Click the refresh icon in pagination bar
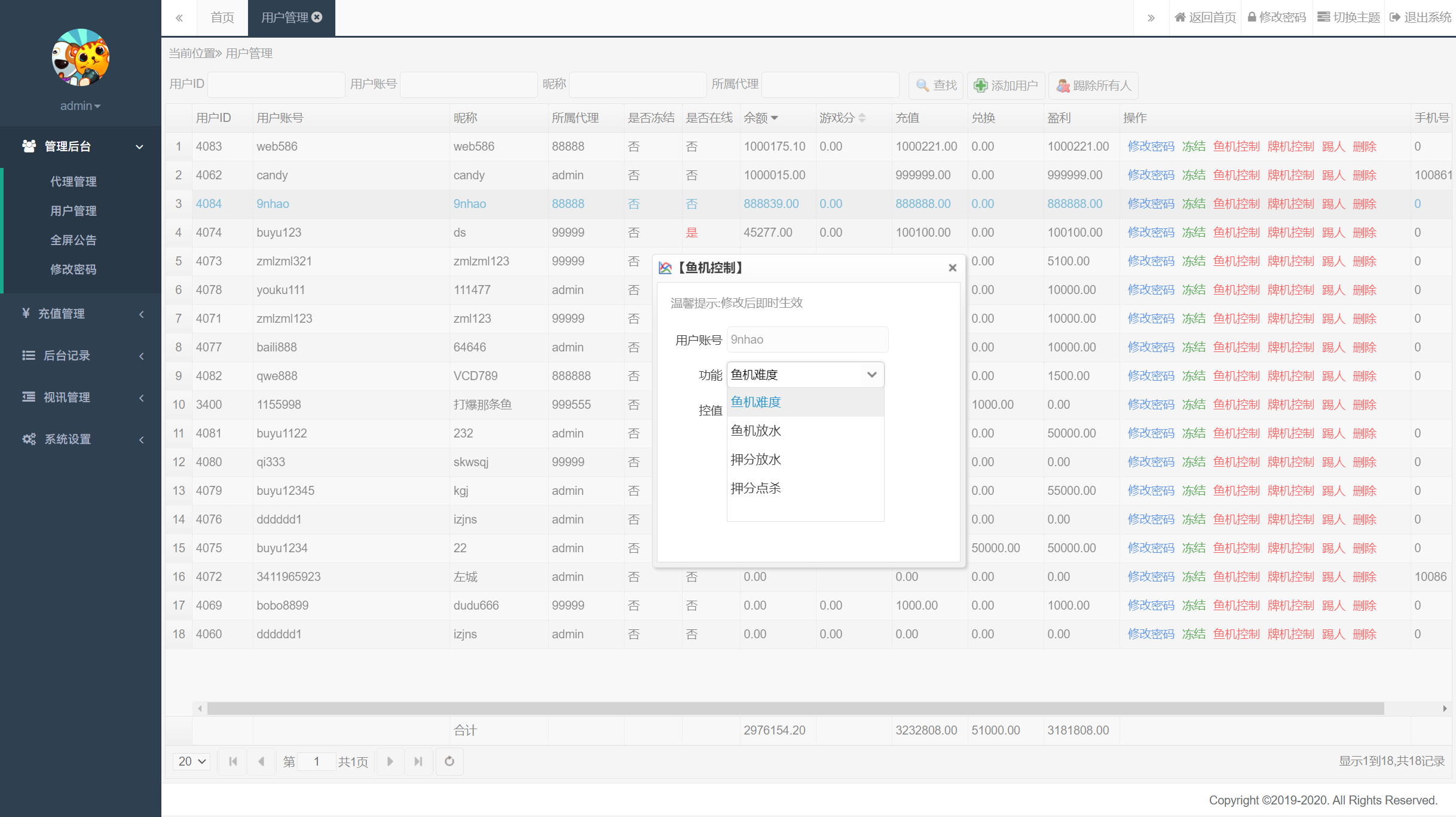Viewport: 1456px width, 817px height. pos(449,761)
